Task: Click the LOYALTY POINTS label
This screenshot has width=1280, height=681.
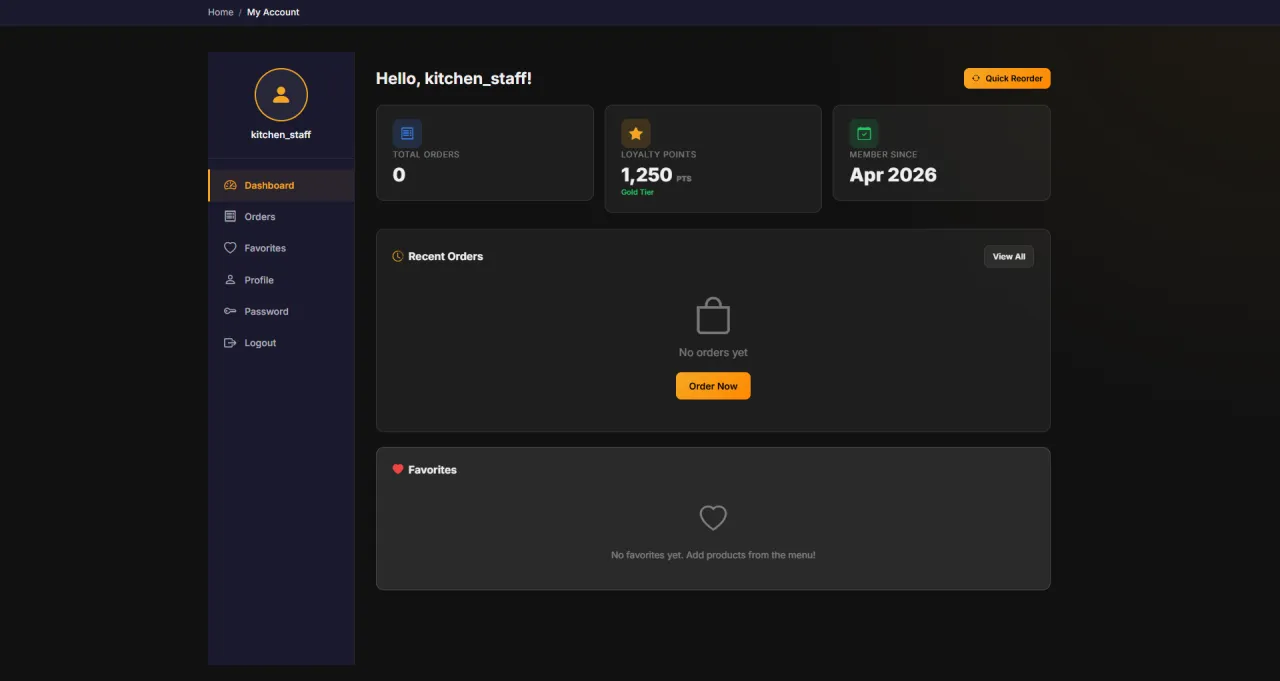Action: tap(659, 154)
